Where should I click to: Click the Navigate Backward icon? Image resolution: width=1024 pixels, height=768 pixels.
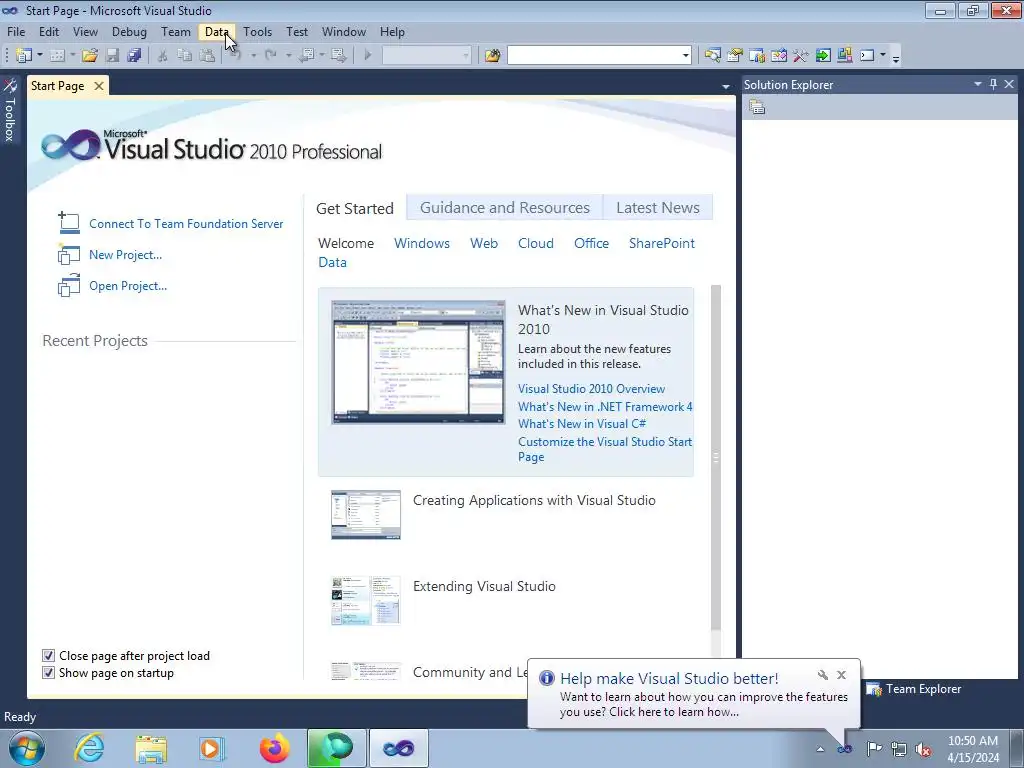click(x=306, y=56)
